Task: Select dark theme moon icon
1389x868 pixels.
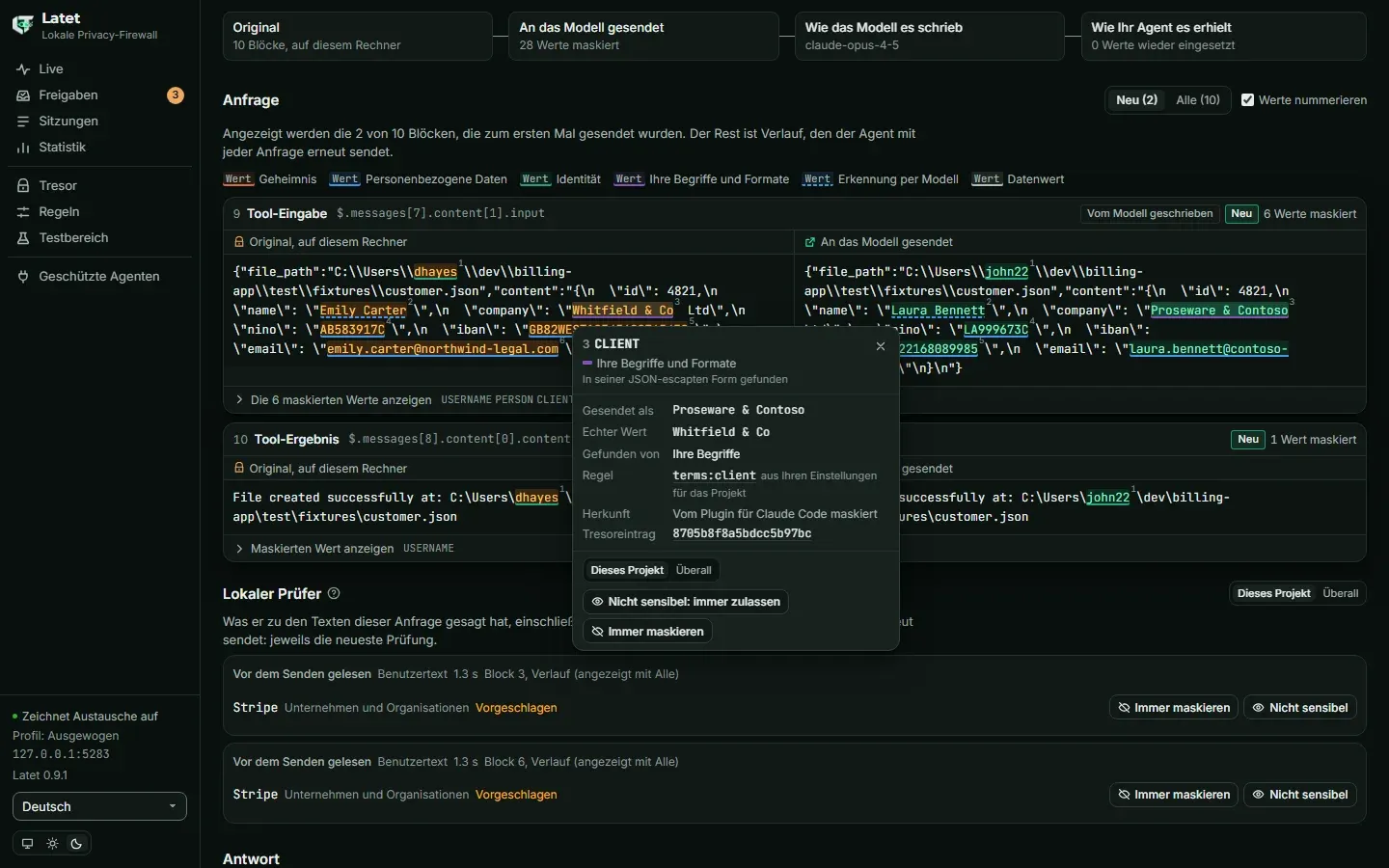Action: click(x=77, y=844)
